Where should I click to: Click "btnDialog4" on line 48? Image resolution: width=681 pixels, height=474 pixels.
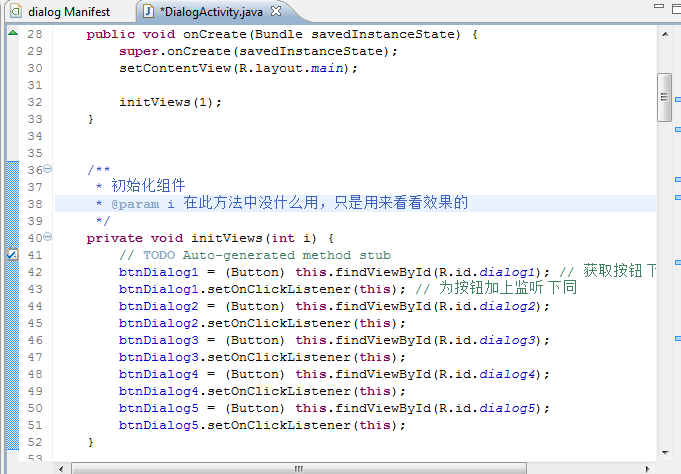pyautogui.click(x=159, y=374)
